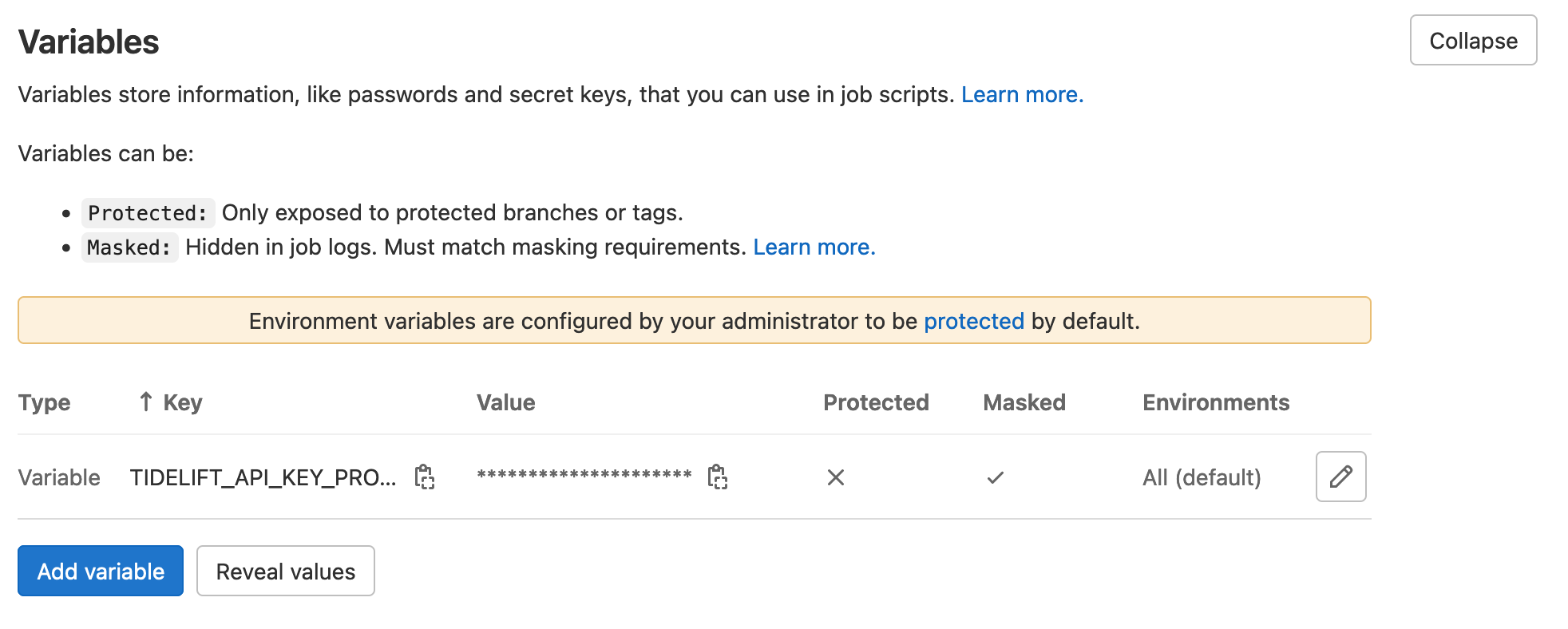This screenshot has height=629, width=1568.
Task: Click the All (default) environment cell
Action: click(1202, 477)
